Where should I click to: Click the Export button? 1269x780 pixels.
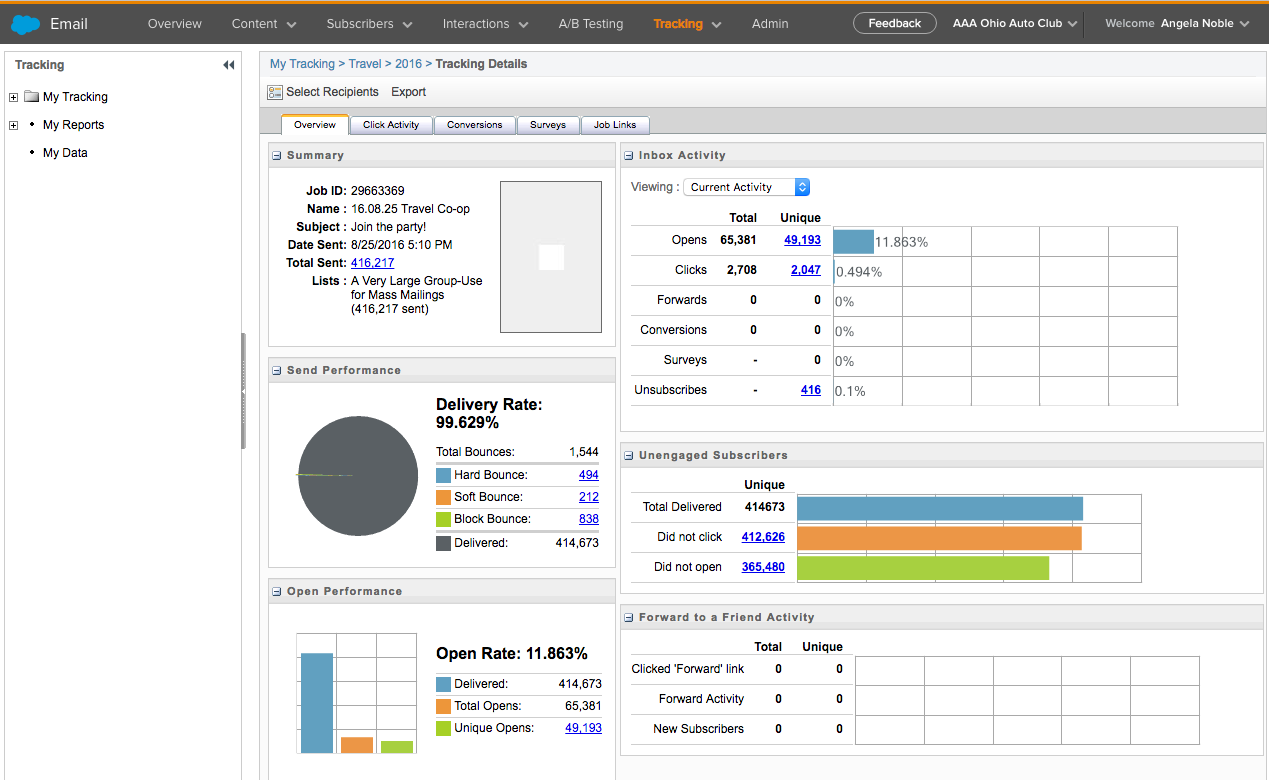408,92
